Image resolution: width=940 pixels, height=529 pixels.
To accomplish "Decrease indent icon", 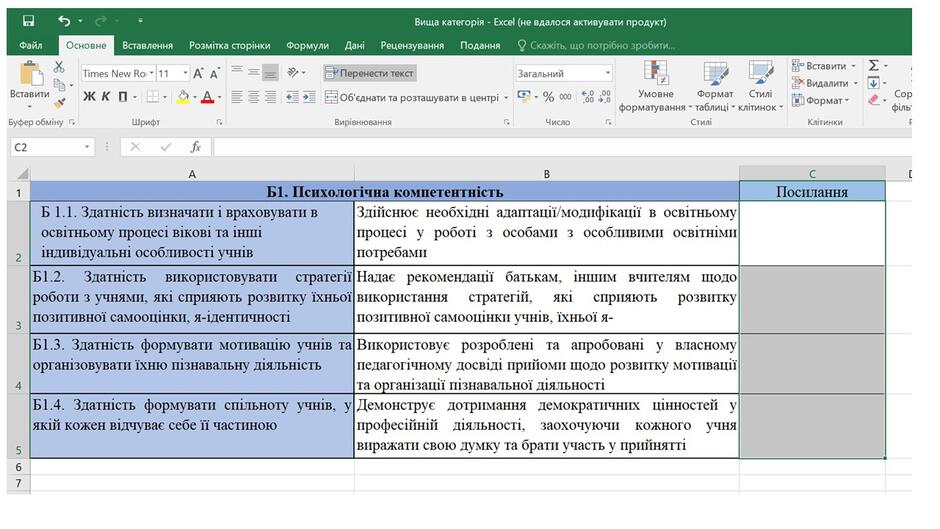I will [x=292, y=97].
